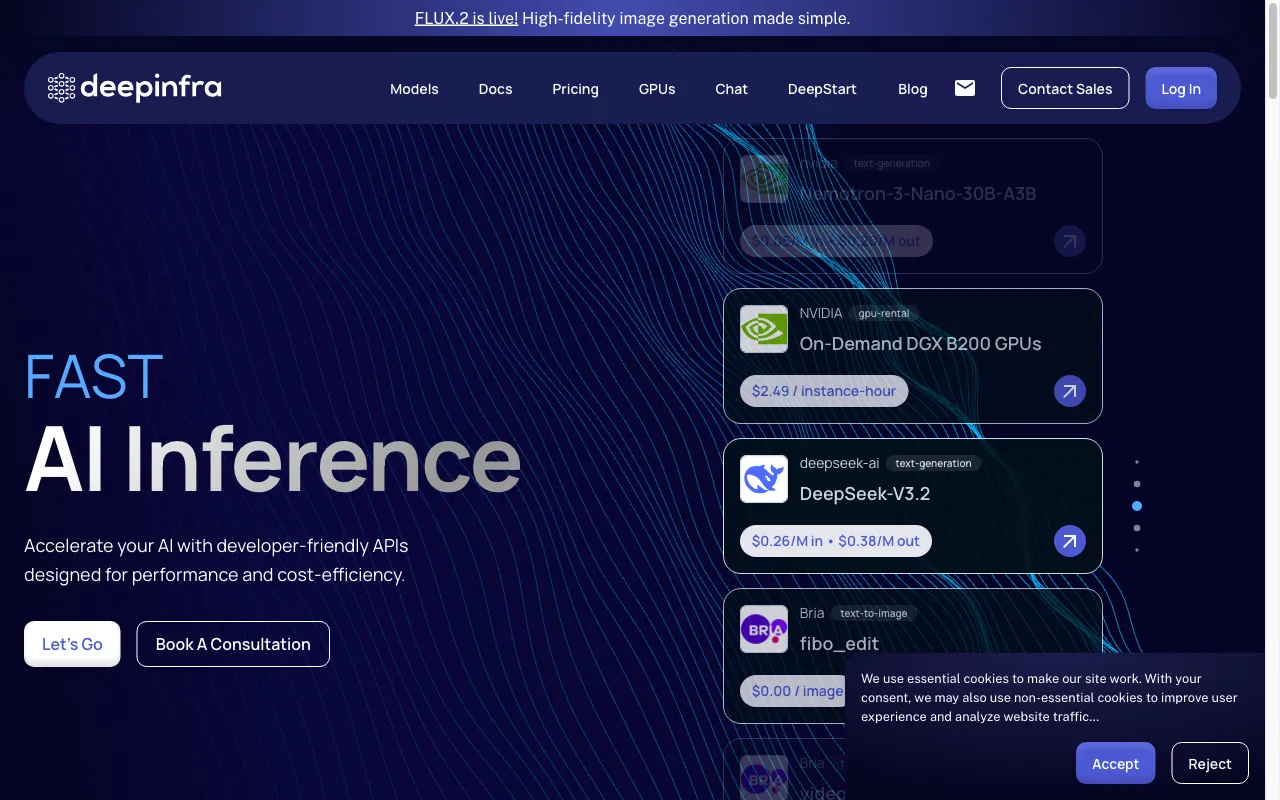Open the DeepSeek-V3.2 title

[x=865, y=493]
